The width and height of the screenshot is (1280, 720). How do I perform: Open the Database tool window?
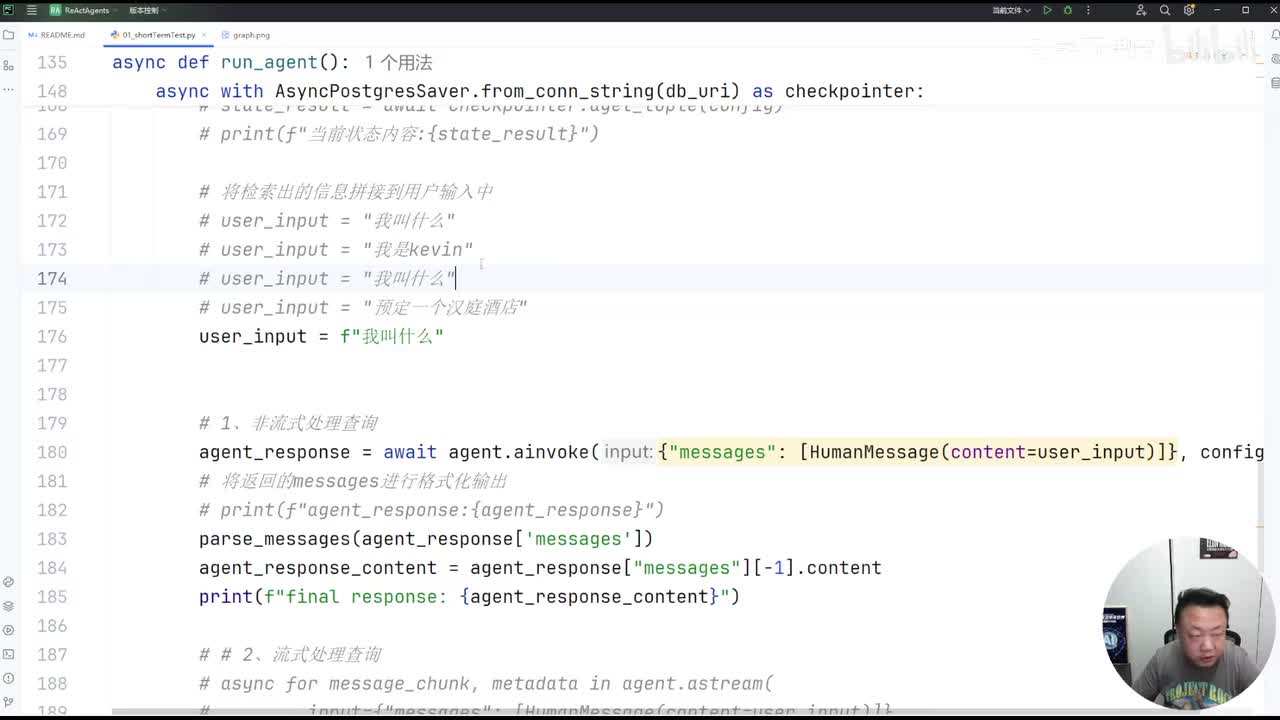1274,84
